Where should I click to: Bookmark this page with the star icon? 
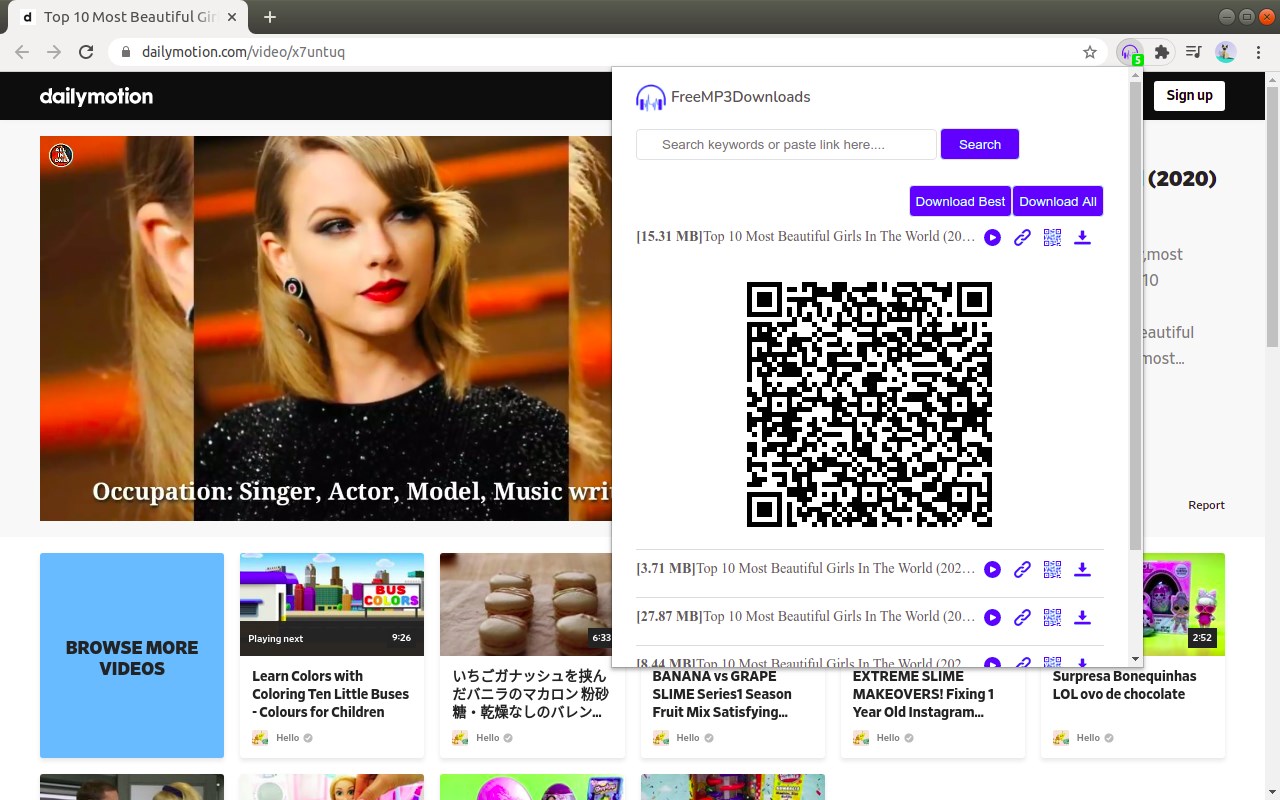click(x=1090, y=52)
